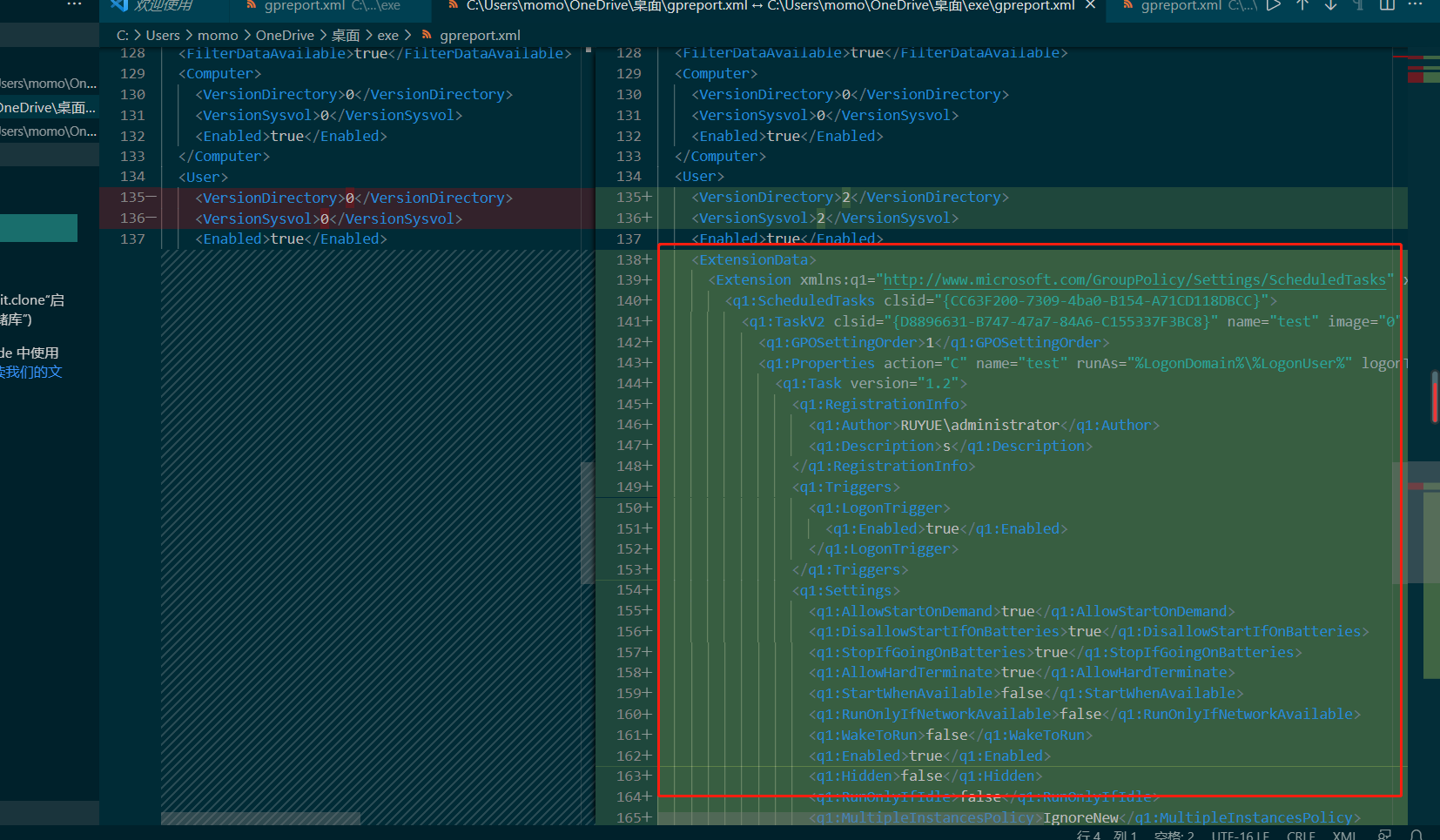Click the teal button in the sidebar

pos(38,228)
